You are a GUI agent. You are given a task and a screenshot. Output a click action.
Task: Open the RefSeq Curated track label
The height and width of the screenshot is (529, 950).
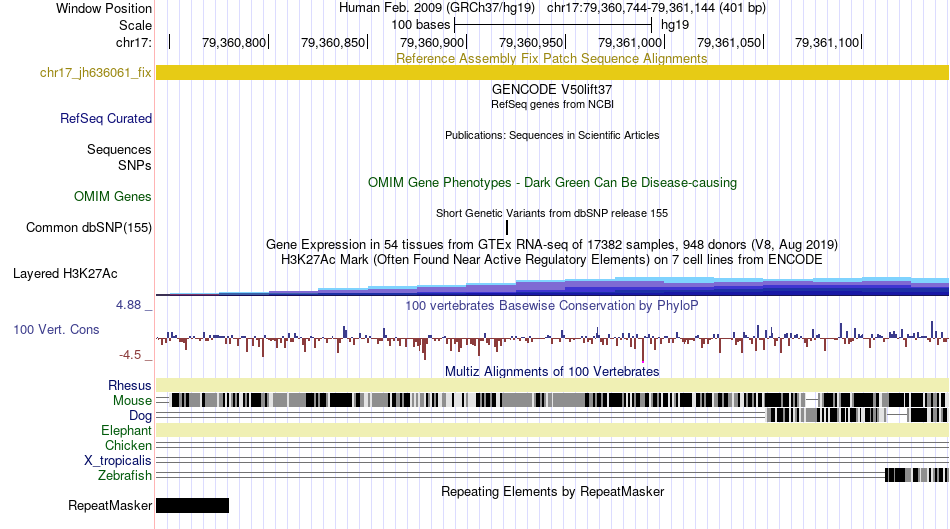(106, 119)
